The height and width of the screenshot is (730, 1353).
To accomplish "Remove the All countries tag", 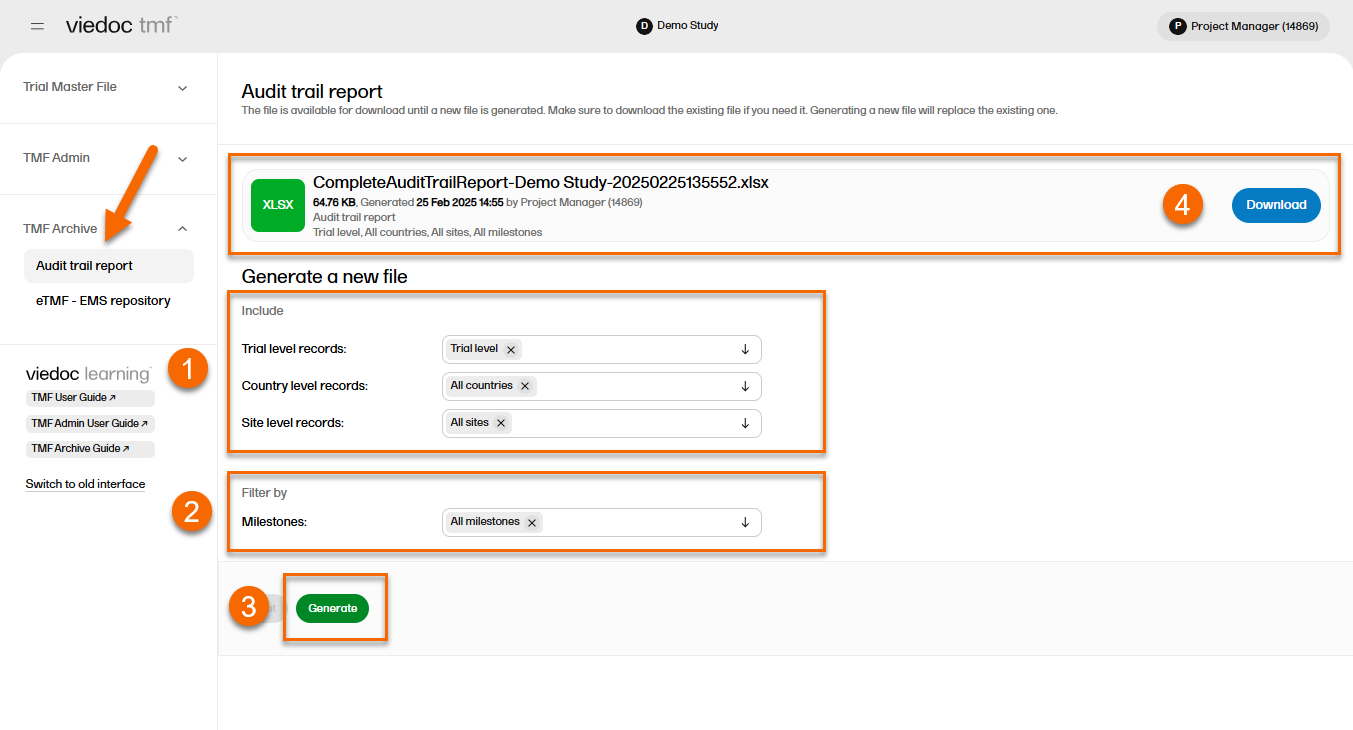I will [x=525, y=386].
